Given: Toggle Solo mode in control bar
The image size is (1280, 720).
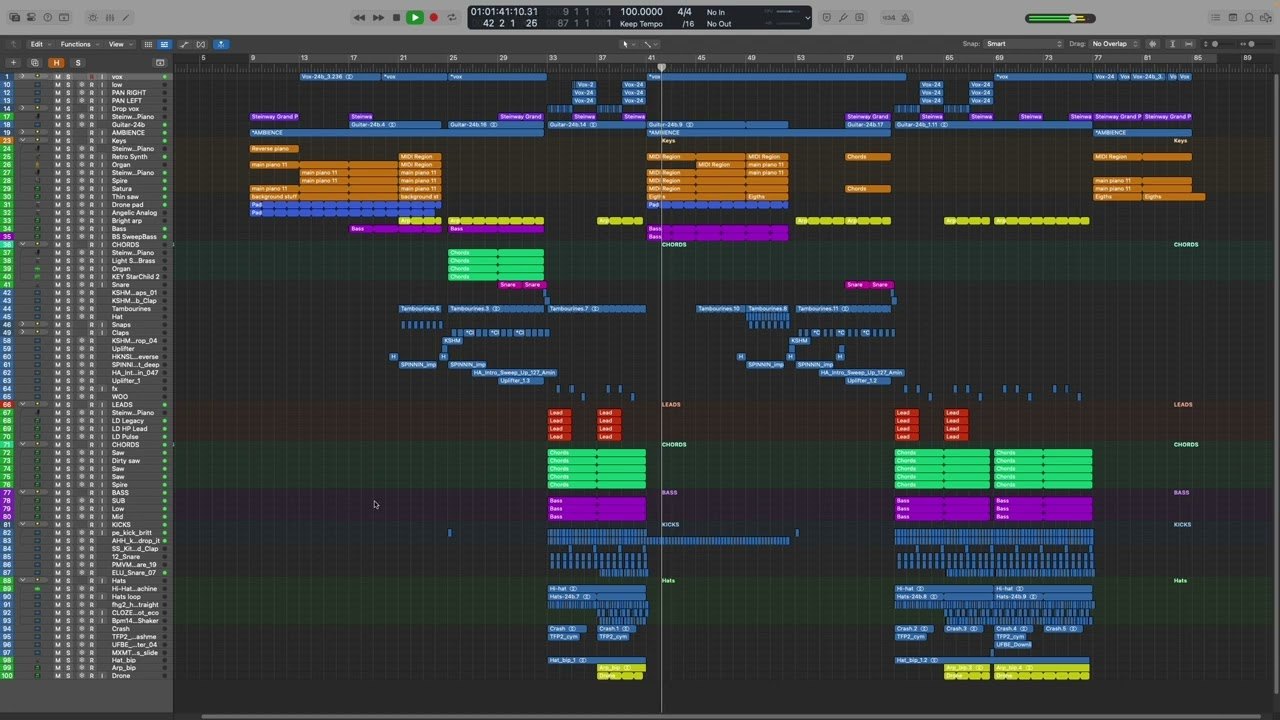Looking at the screenshot, I should [x=860, y=17].
